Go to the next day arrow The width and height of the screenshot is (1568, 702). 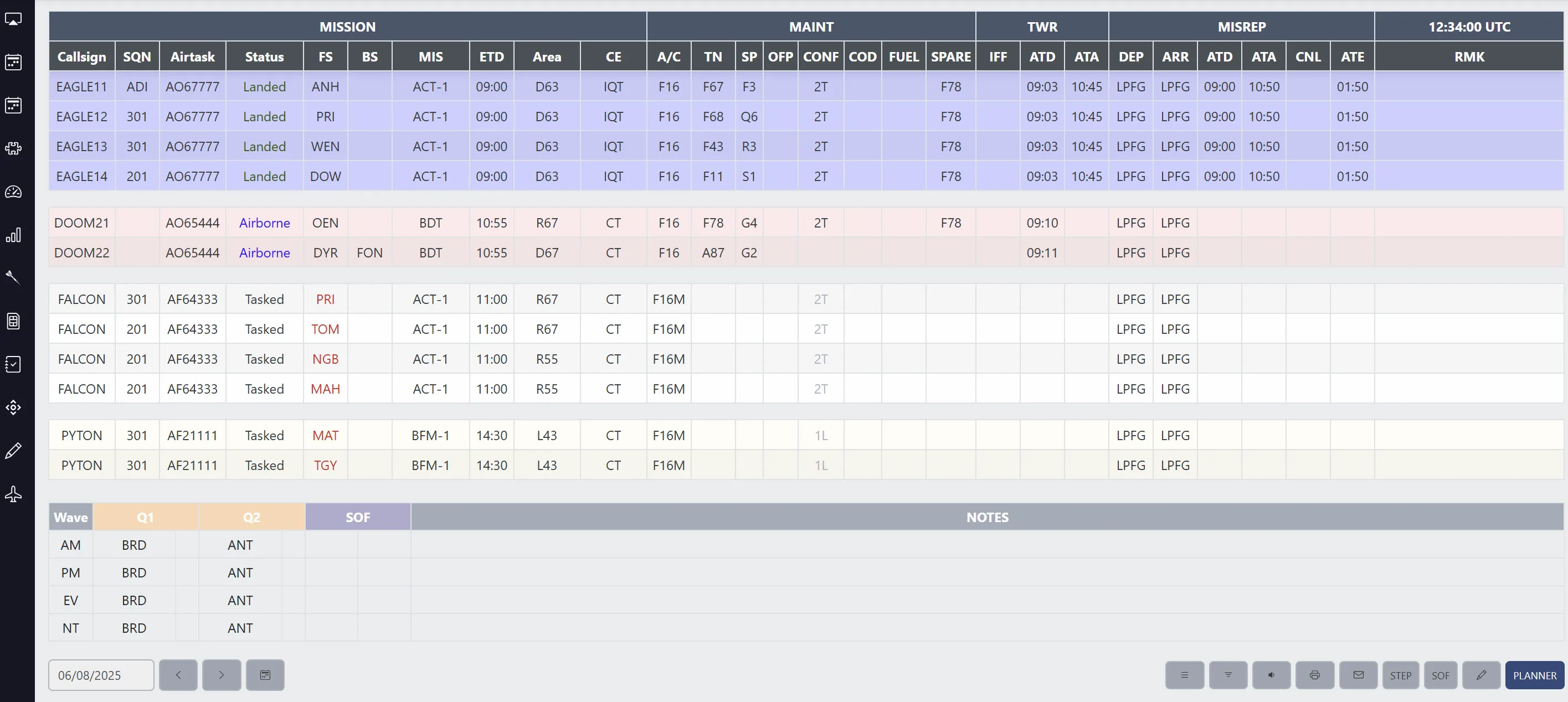click(x=222, y=675)
